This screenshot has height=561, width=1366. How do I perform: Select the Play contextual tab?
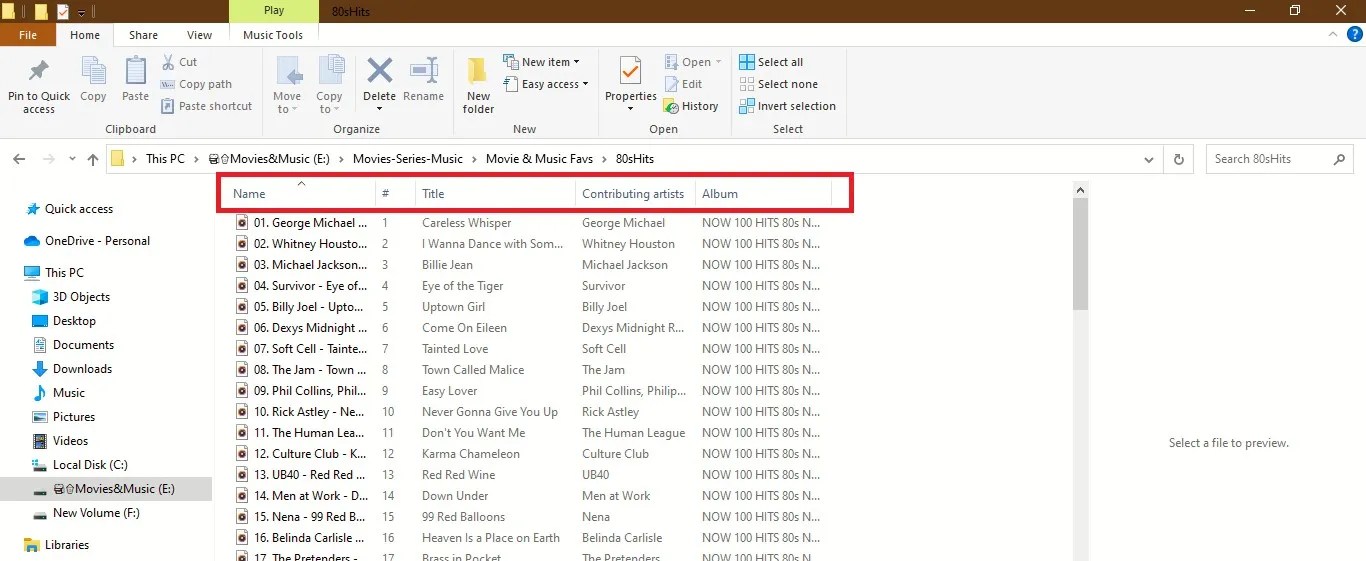click(x=274, y=11)
